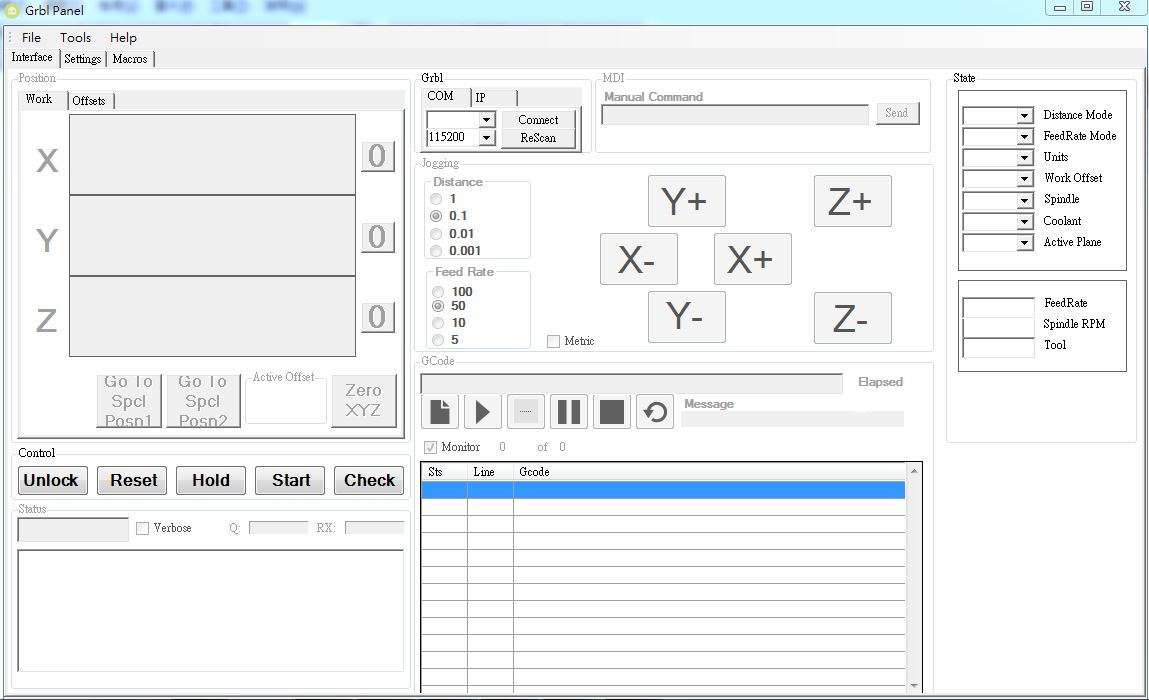Zero the Y axis position button

[x=377, y=237]
